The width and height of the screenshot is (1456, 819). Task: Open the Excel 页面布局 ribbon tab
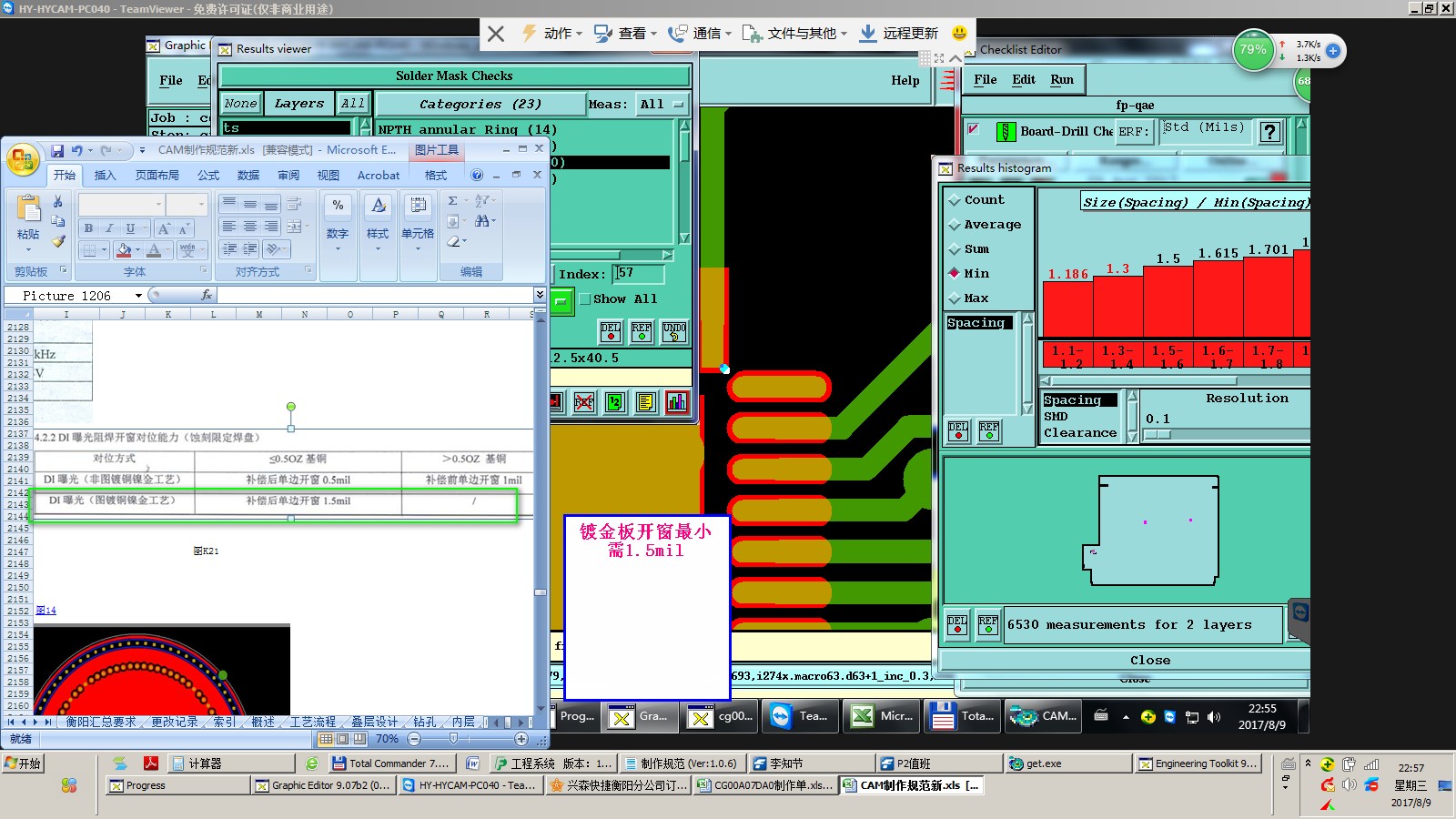pyautogui.click(x=157, y=176)
